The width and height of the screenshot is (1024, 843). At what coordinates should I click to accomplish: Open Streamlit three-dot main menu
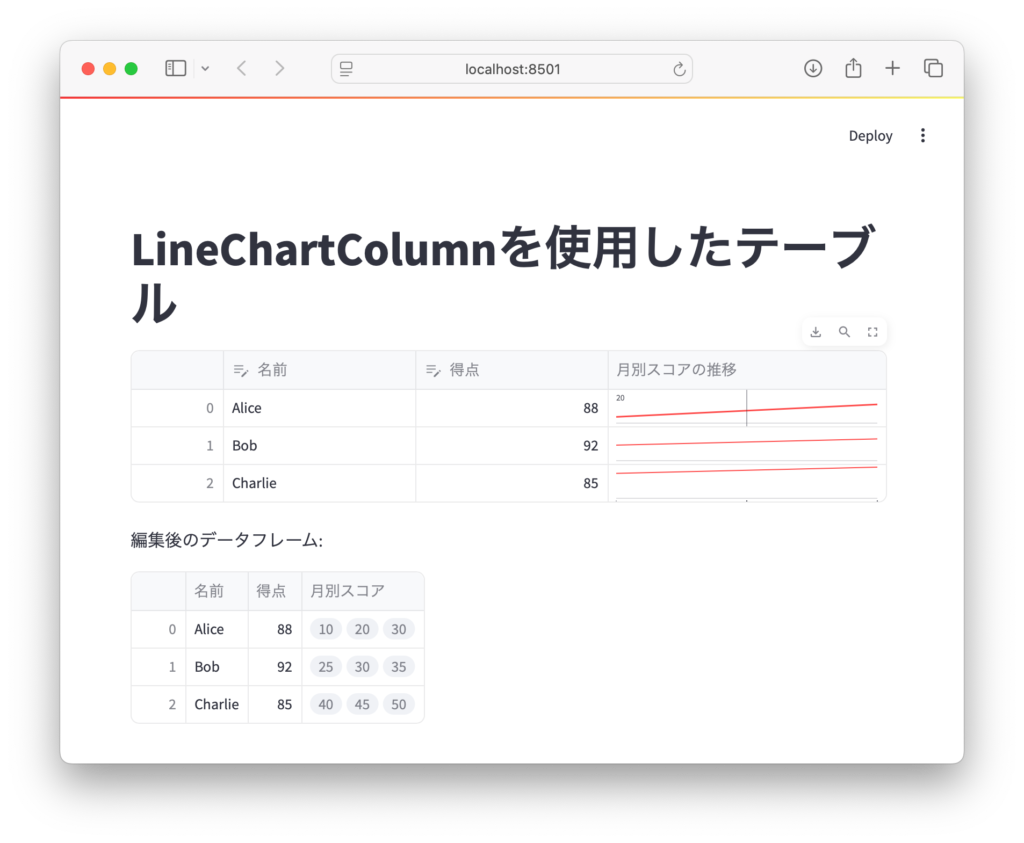pos(922,136)
